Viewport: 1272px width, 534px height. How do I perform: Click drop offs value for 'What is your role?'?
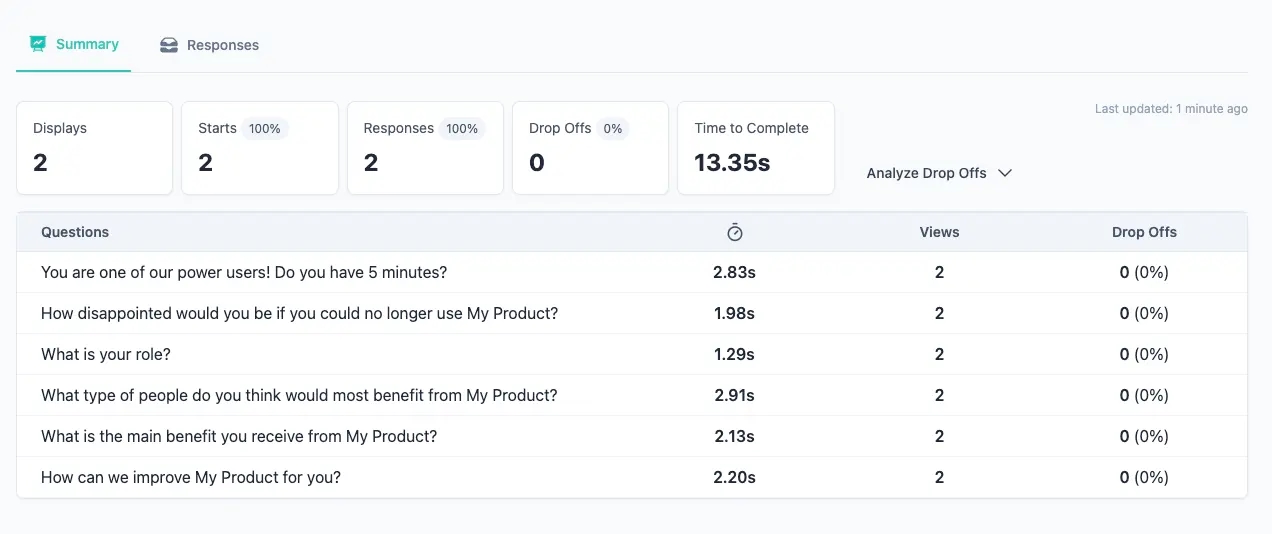tap(1144, 354)
